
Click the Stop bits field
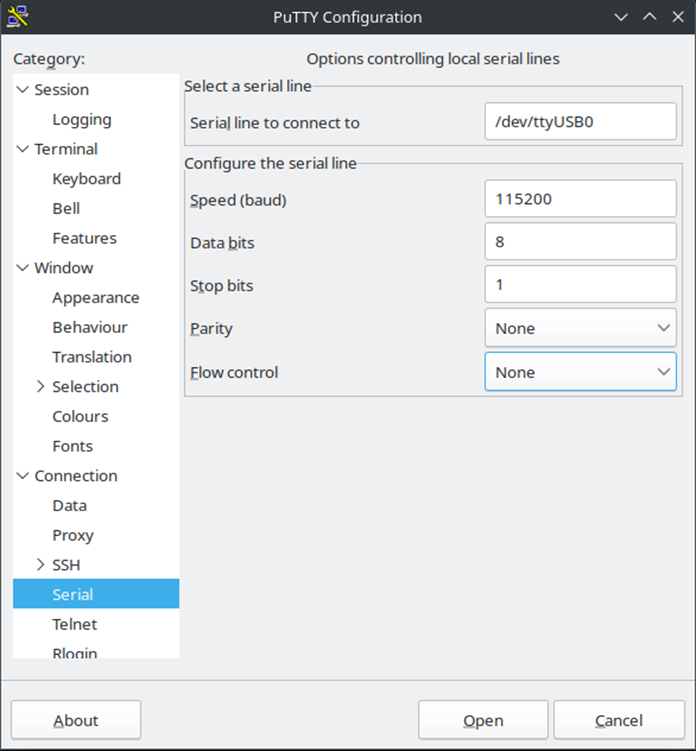(x=581, y=284)
